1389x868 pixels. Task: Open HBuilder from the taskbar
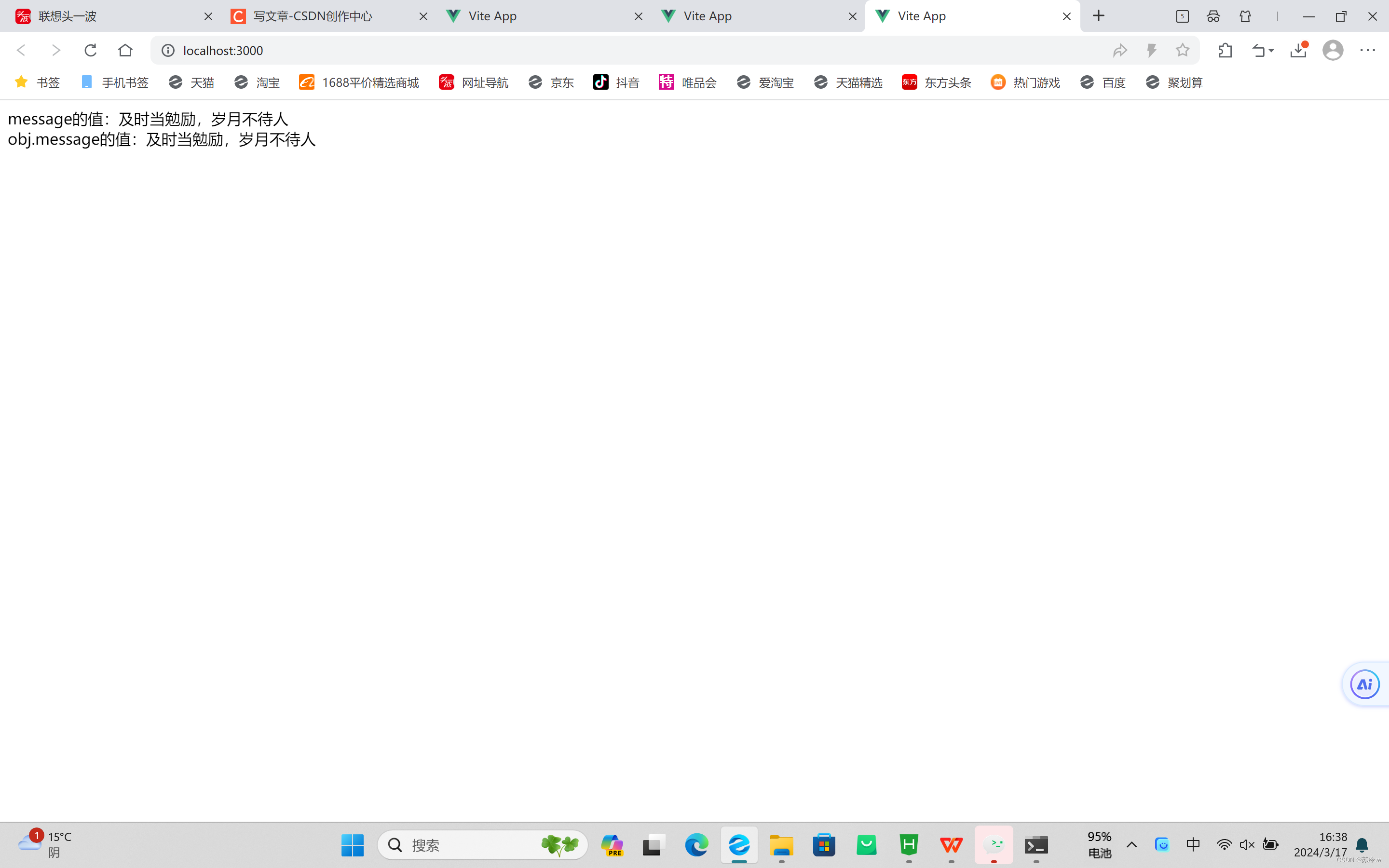[x=909, y=845]
